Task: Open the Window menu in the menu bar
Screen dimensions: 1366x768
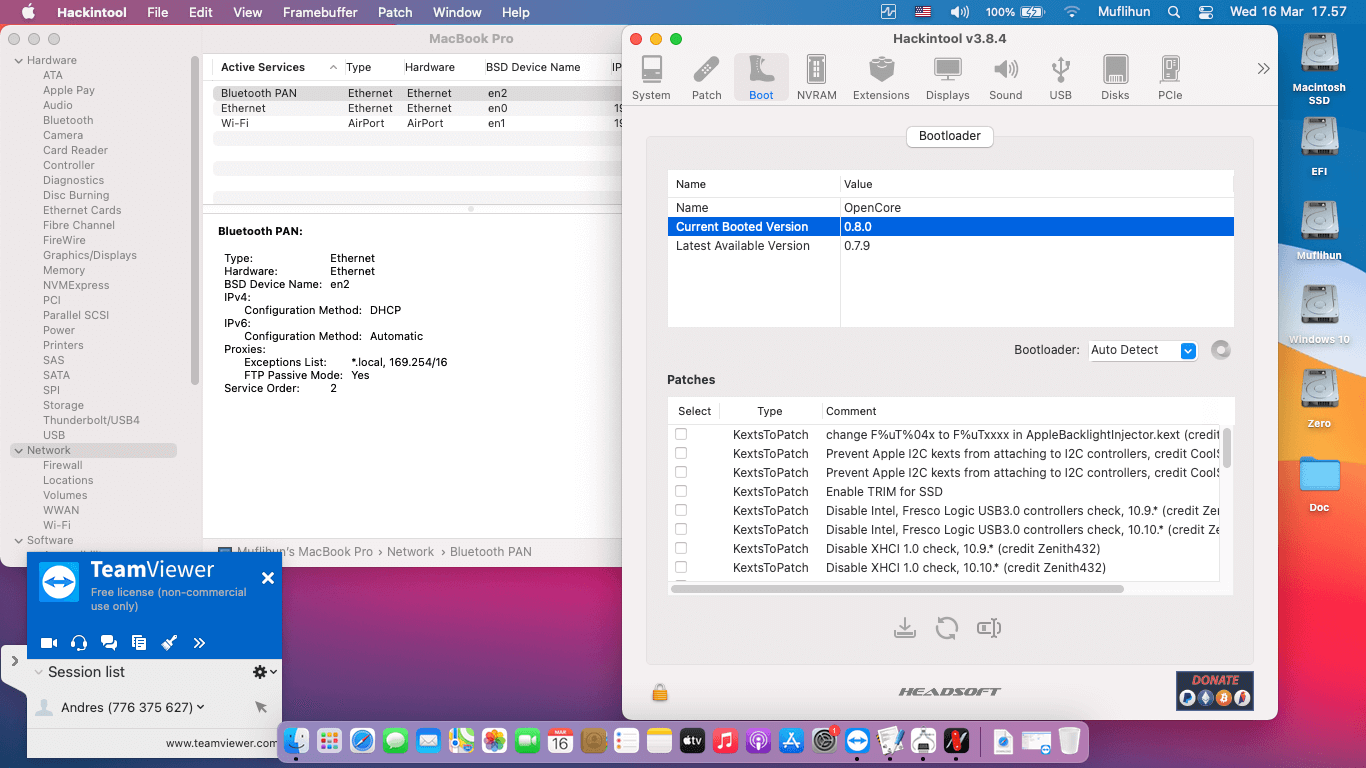Action: 456,12
